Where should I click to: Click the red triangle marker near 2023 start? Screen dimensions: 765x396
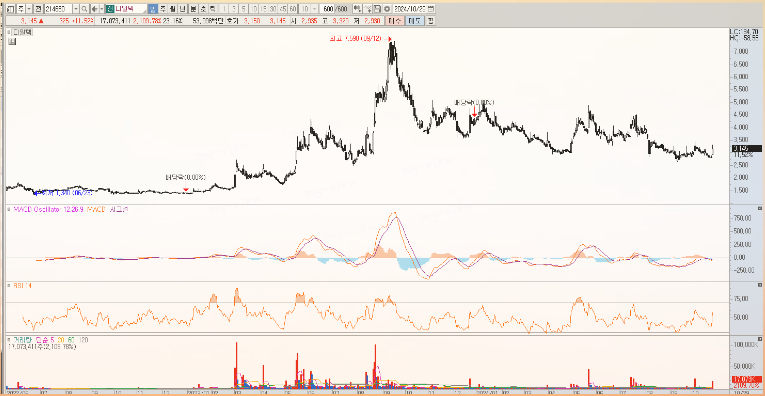coord(185,189)
